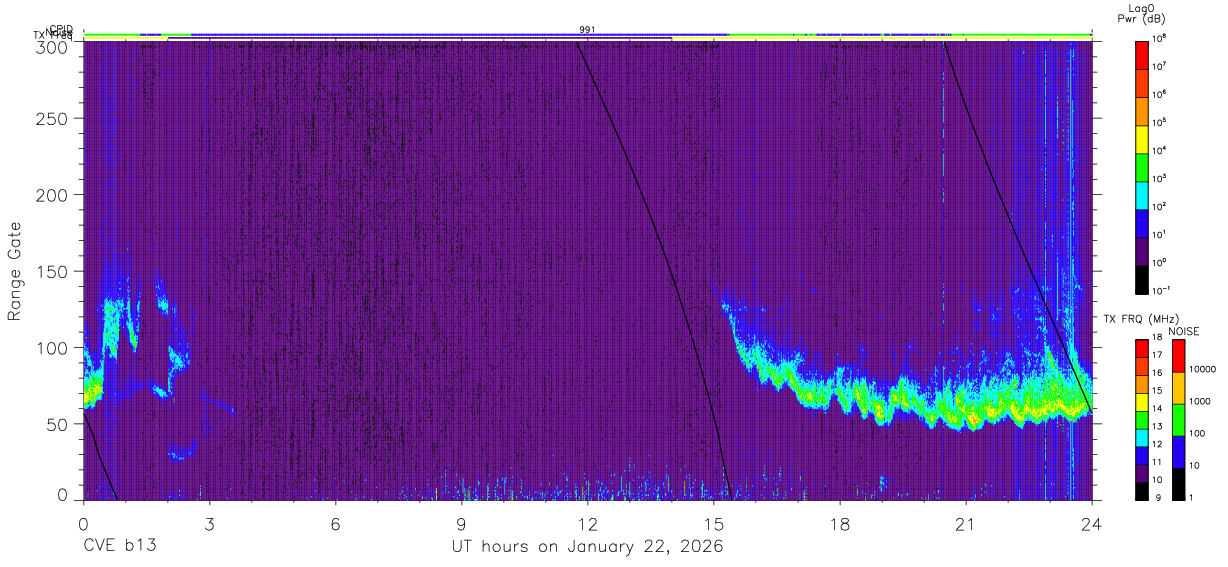This screenshot has width=1228, height=567.
Task: Click the '3' tick on the UT hours axis
Action: [x=209, y=523]
